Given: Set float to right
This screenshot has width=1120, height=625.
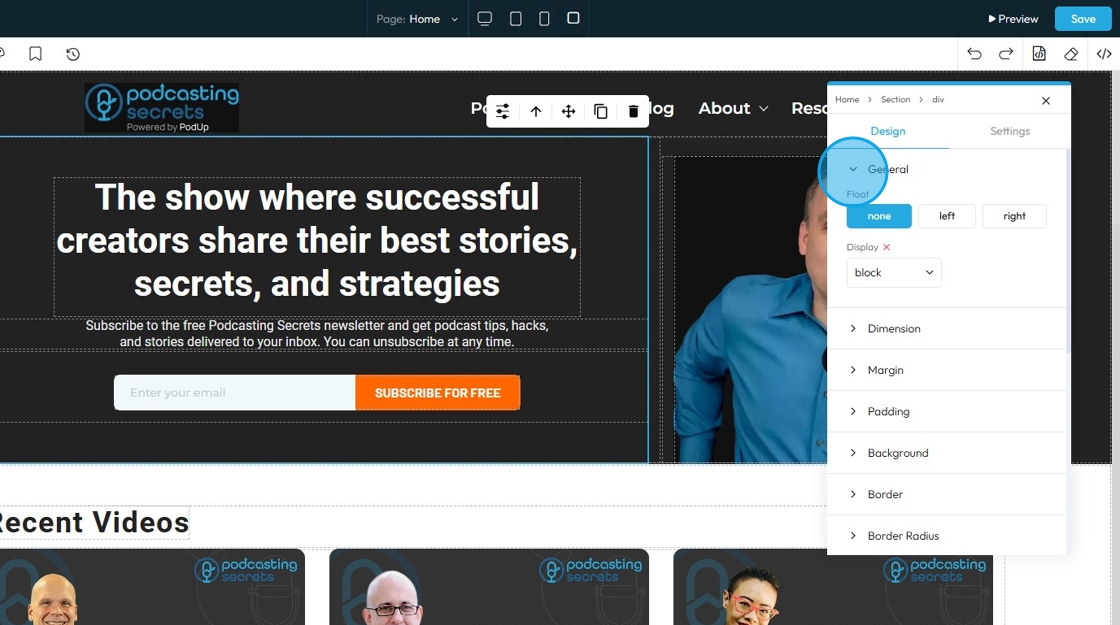Looking at the screenshot, I should click(x=1014, y=216).
